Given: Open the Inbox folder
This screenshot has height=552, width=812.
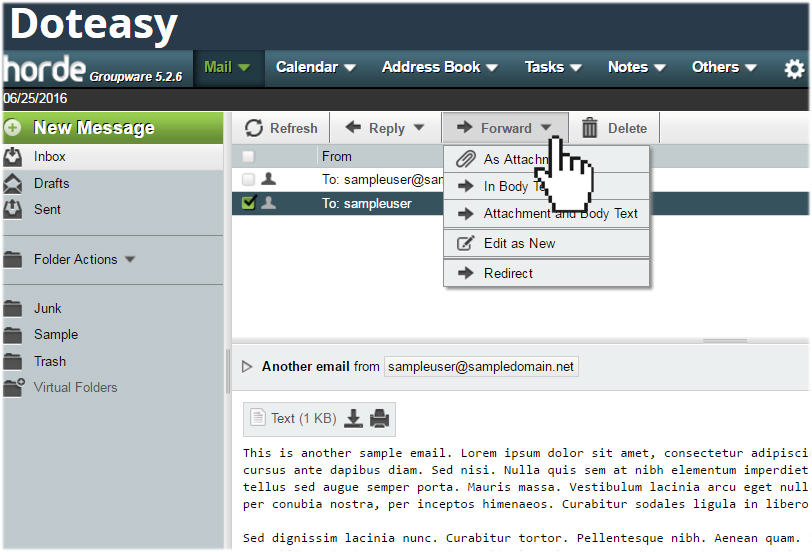Looking at the screenshot, I should [x=113, y=157].
